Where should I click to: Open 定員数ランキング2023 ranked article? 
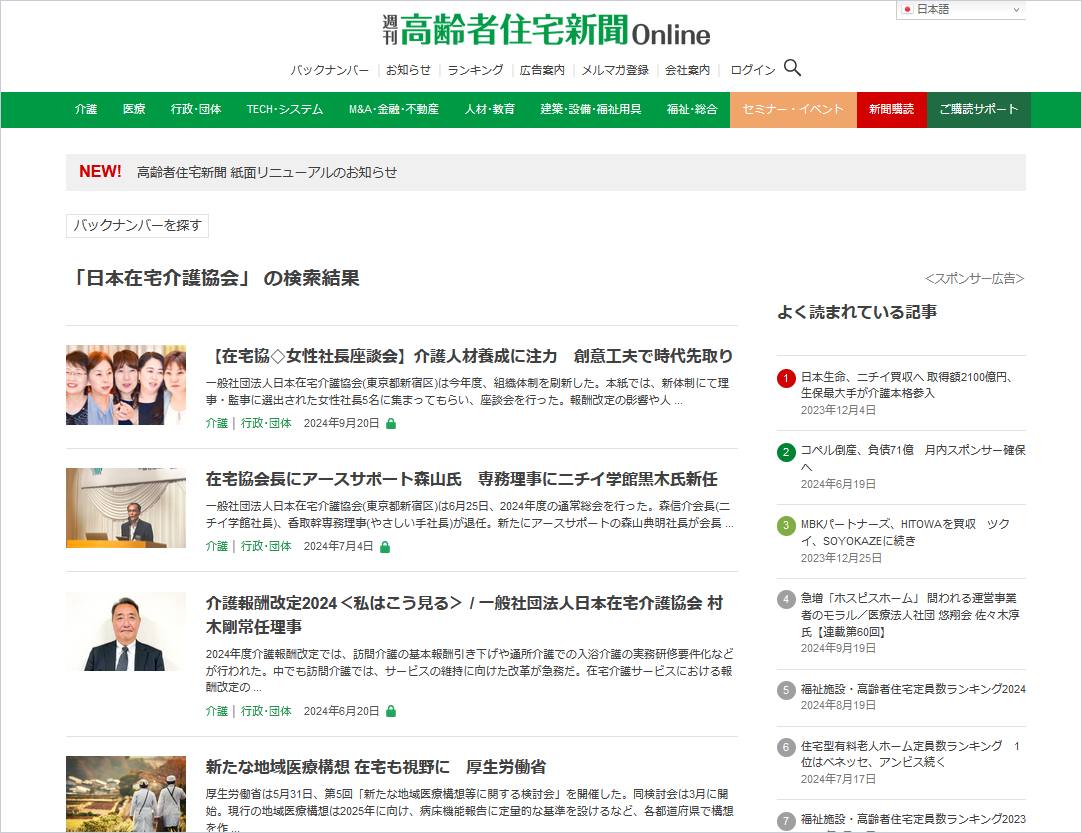click(x=913, y=819)
